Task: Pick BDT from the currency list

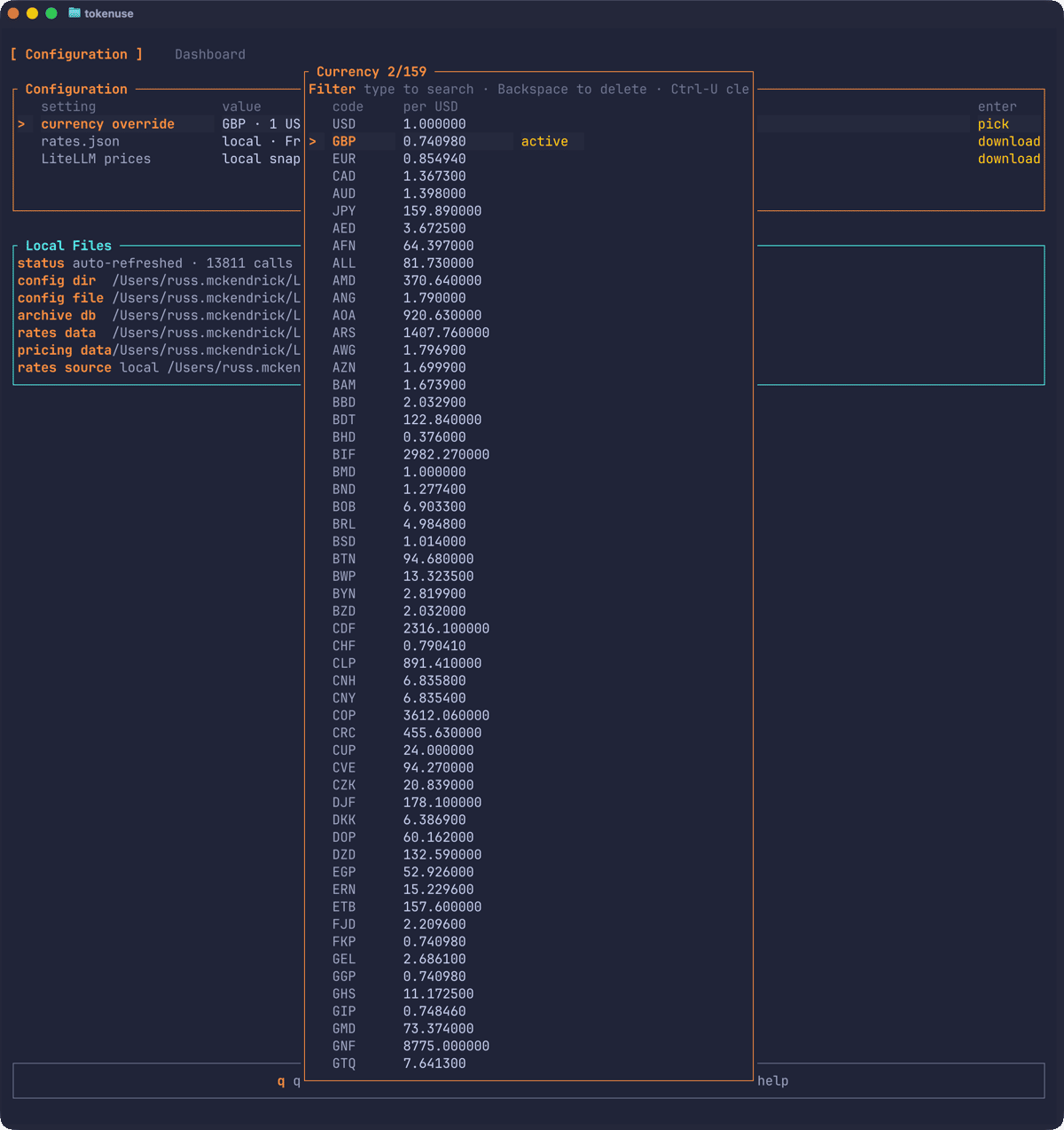Action: (x=529, y=420)
